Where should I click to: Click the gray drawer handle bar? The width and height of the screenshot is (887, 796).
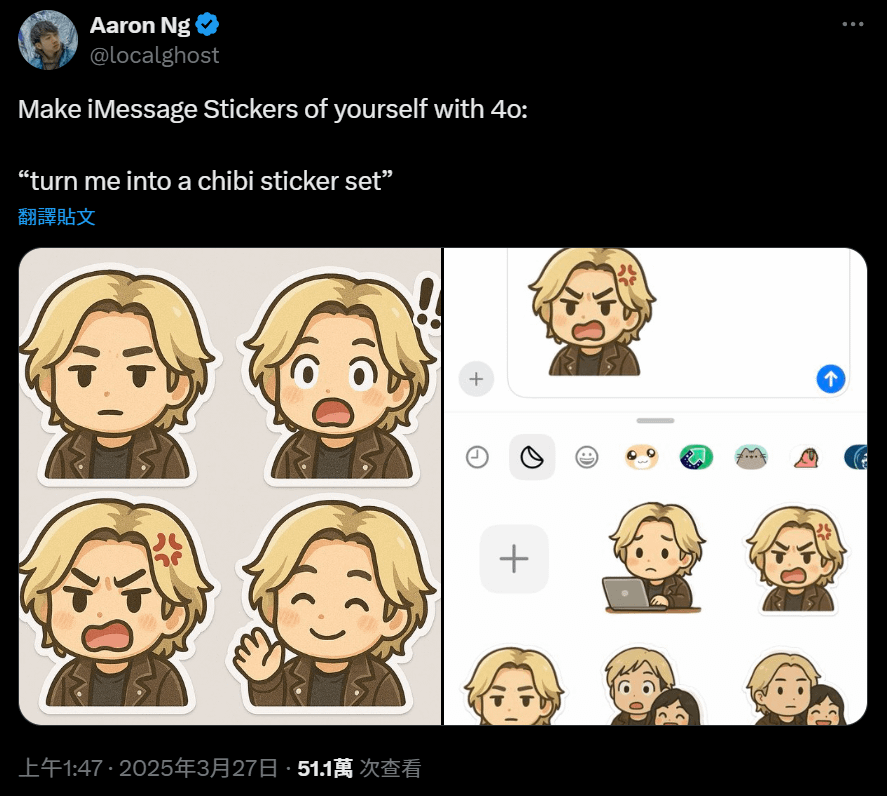pos(655,420)
